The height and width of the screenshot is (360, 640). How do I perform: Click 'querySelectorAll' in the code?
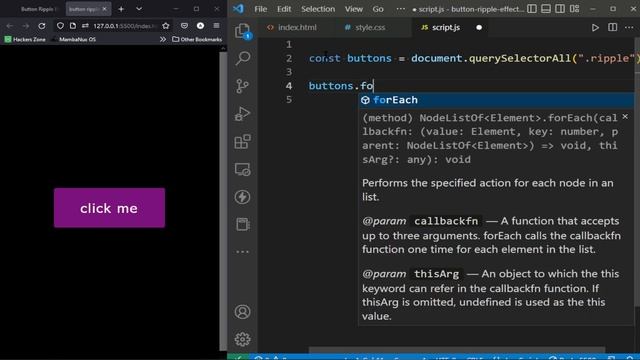pyautogui.click(x=520, y=58)
